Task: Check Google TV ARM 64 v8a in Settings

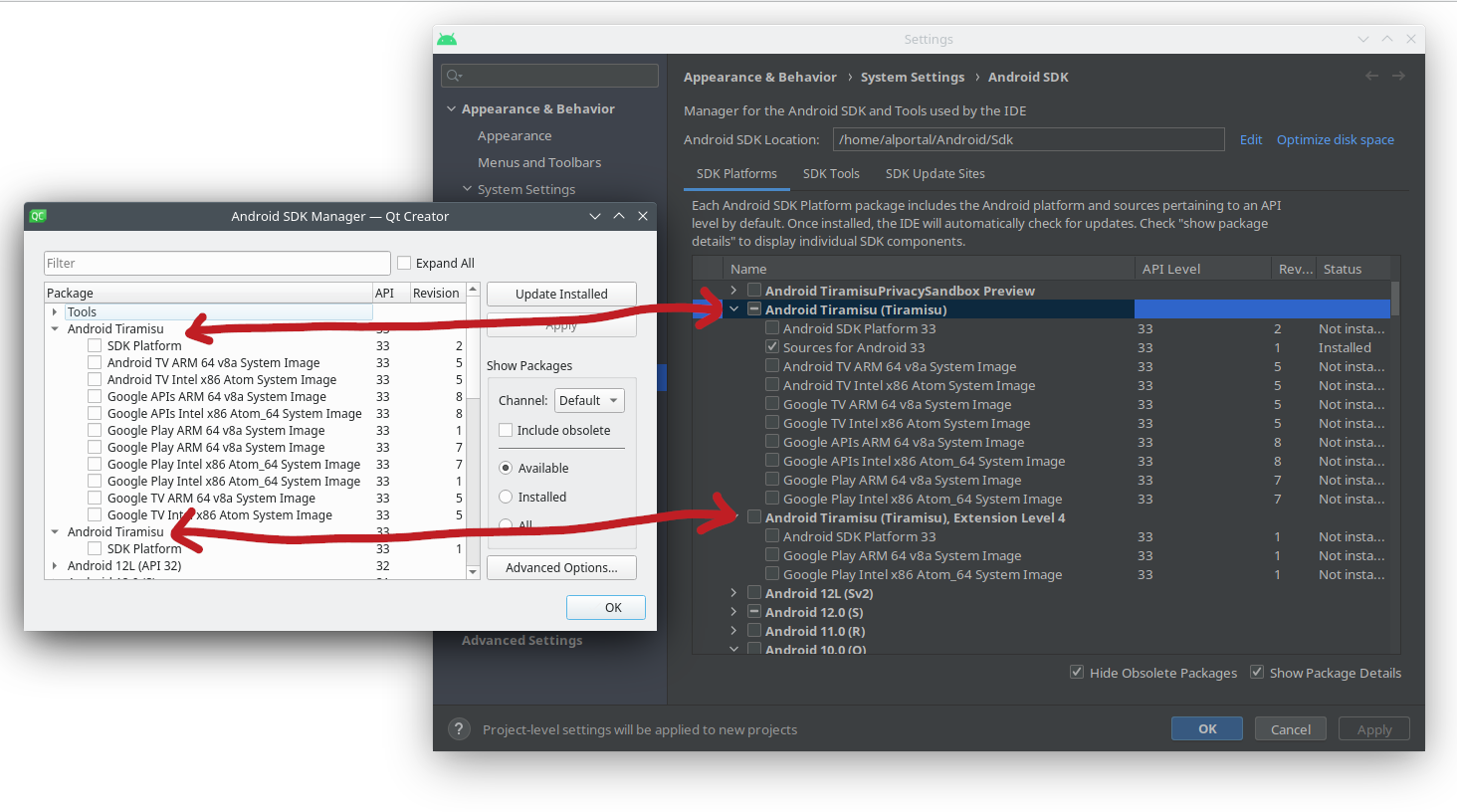Action: click(x=772, y=403)
